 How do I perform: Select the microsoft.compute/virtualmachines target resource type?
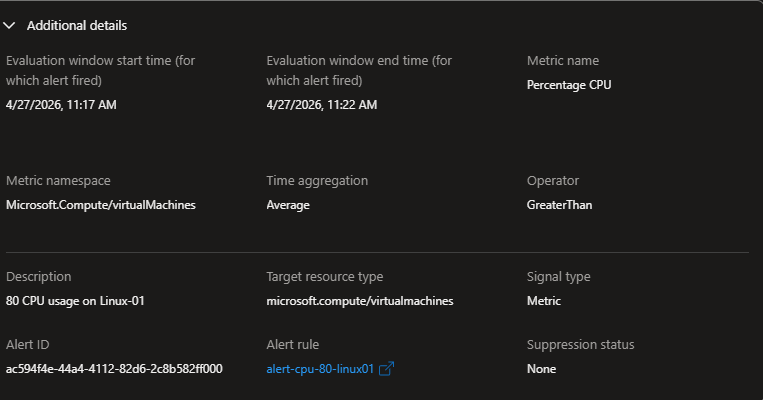coord(360,301)
